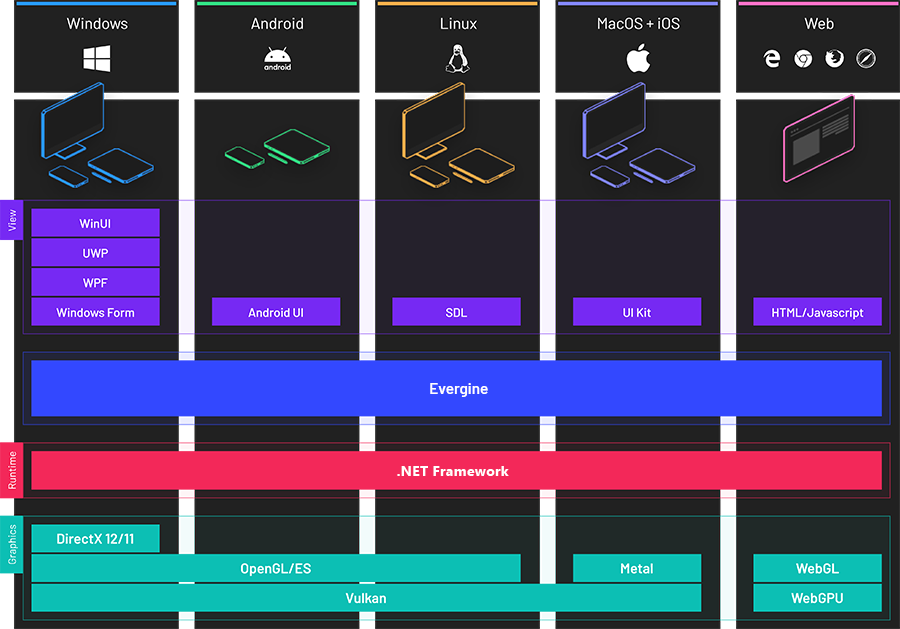Click the green Android devices illustration
This screenshot has width=900, height=629.
[x=277, y=148]
